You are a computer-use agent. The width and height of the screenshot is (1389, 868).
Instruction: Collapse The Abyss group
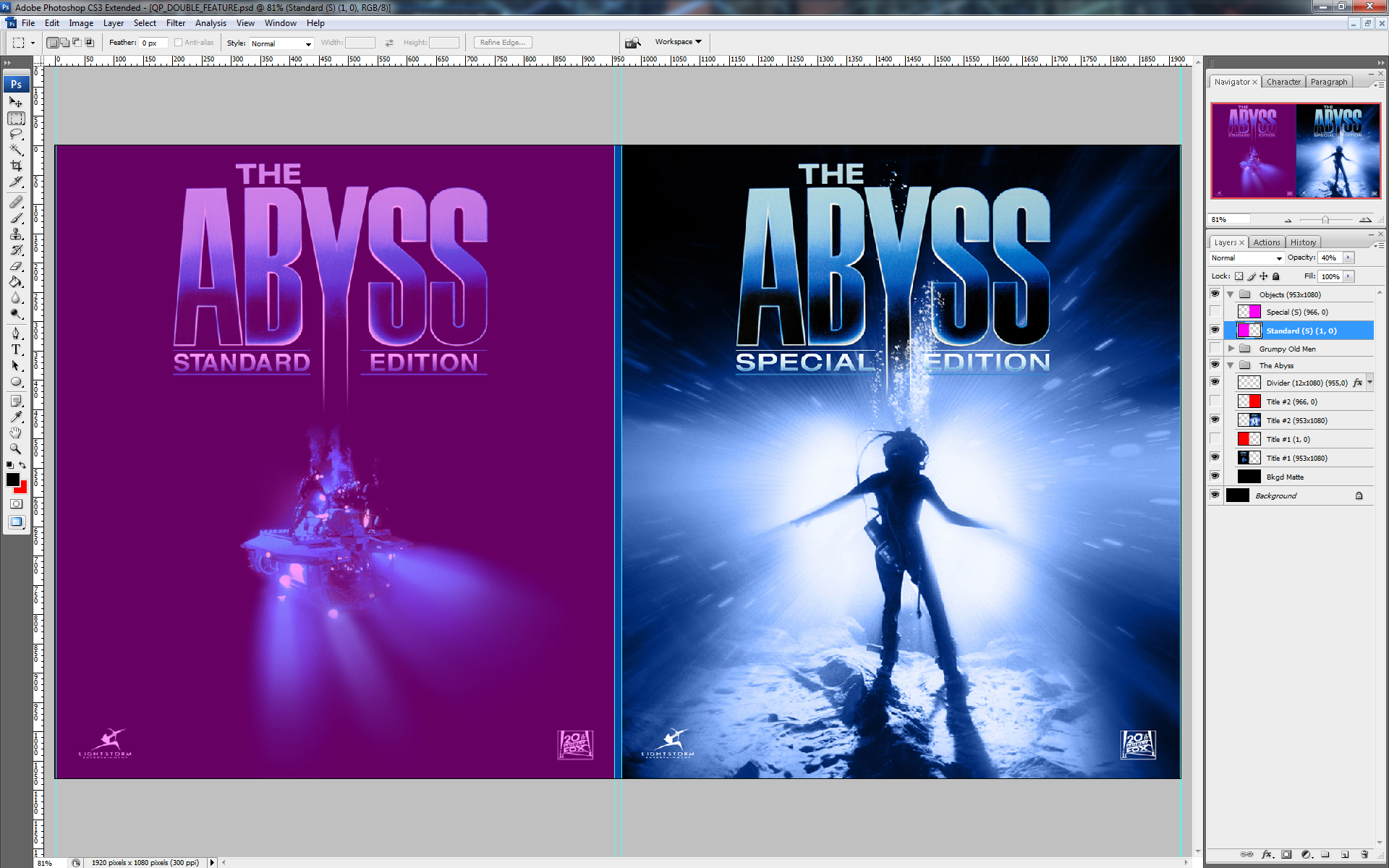(x=1231, y=365)
